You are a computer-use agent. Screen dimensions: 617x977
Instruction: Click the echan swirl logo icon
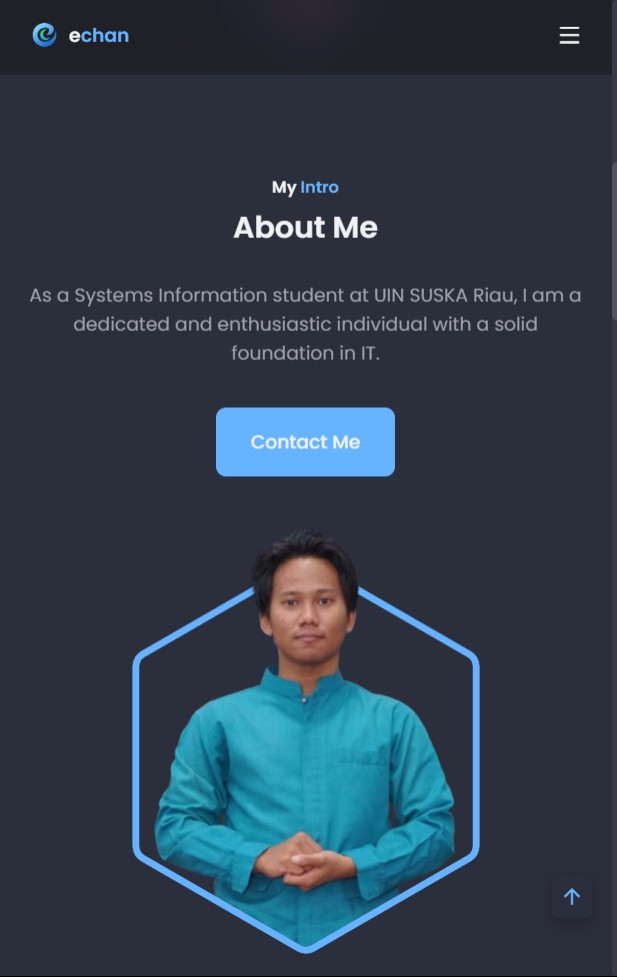[x=44, y=35]
